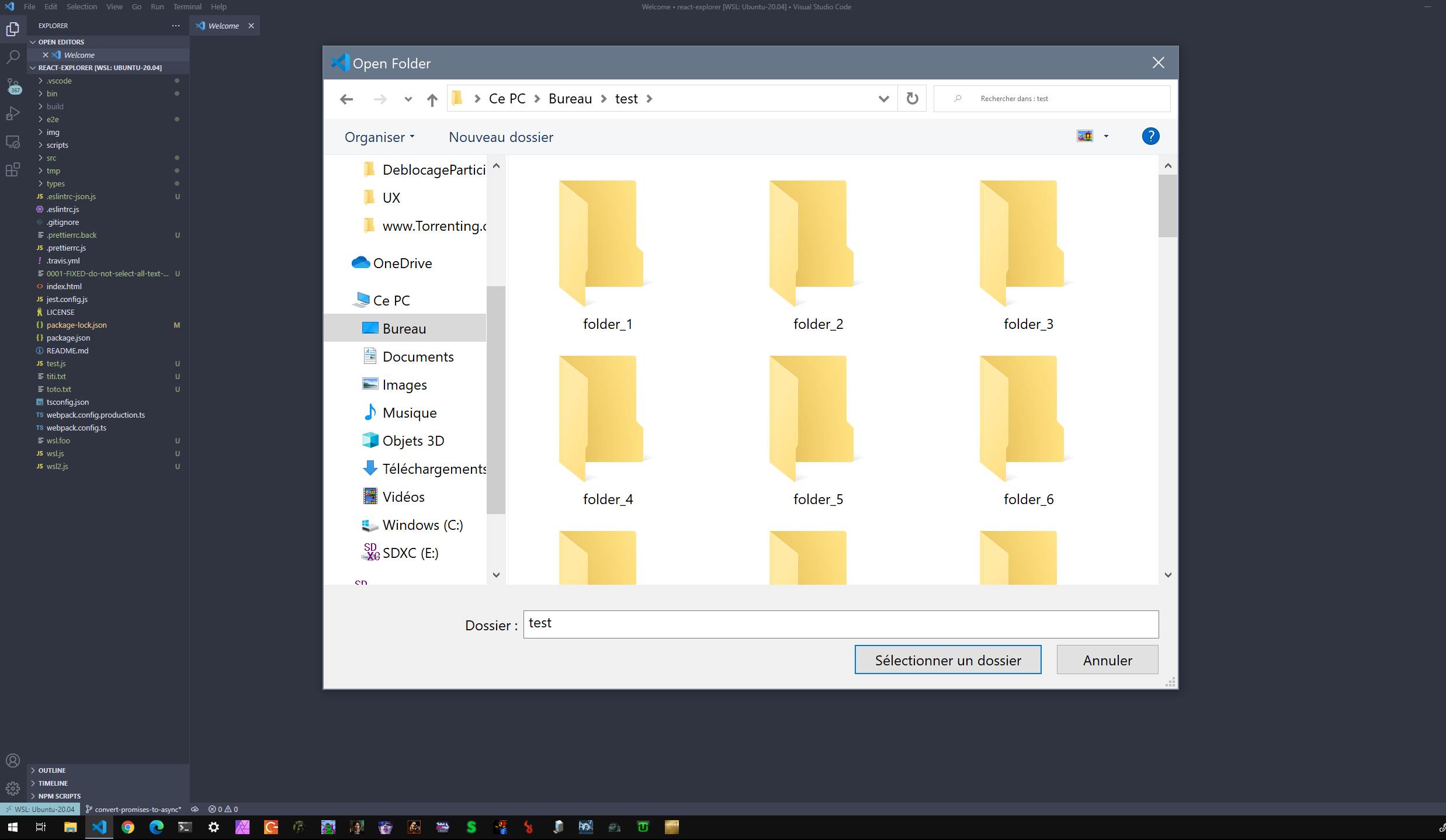Refresh the test folder view

tap(911, 98)
